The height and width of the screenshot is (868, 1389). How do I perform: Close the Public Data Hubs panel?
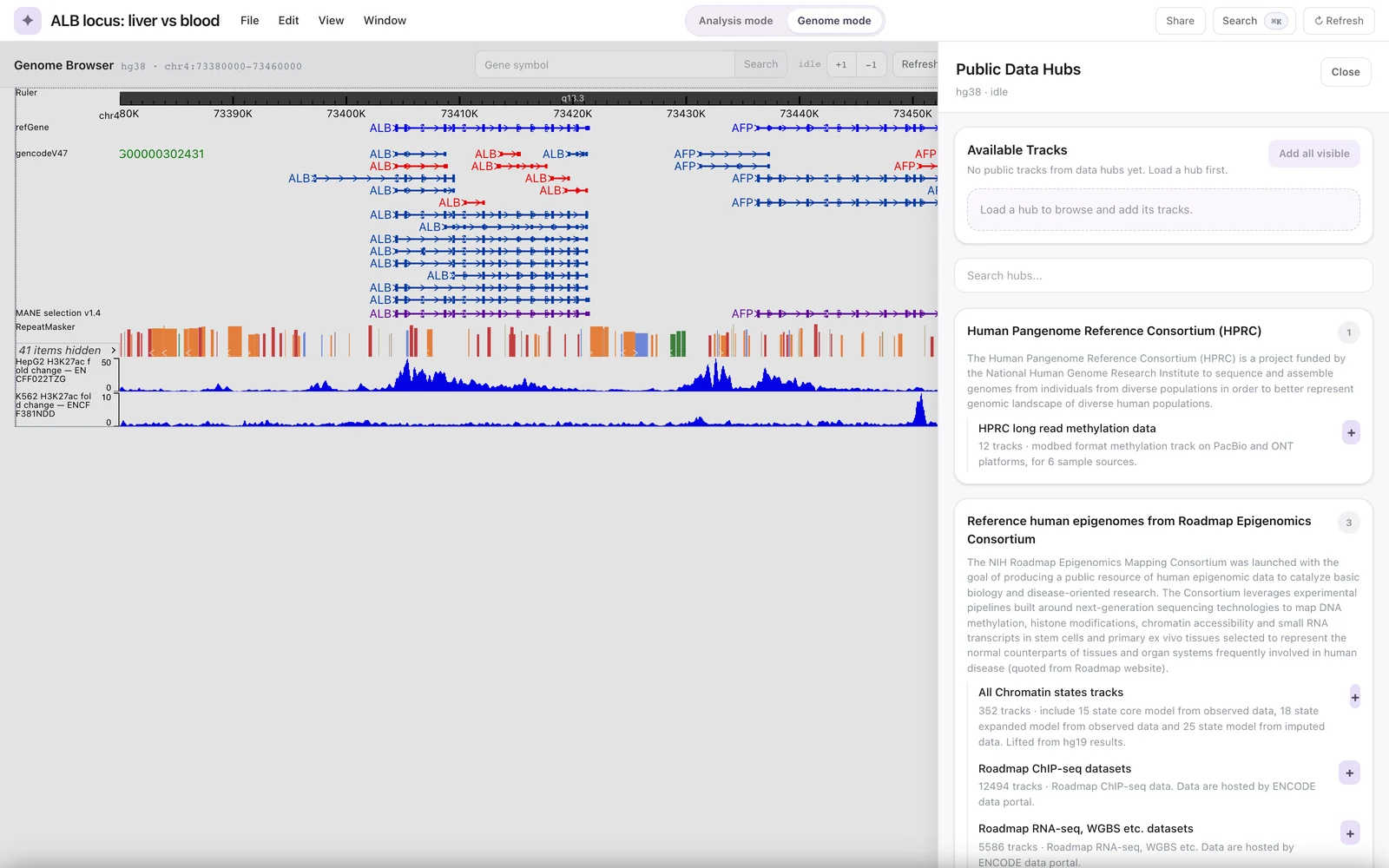[x=1346, y=72]
